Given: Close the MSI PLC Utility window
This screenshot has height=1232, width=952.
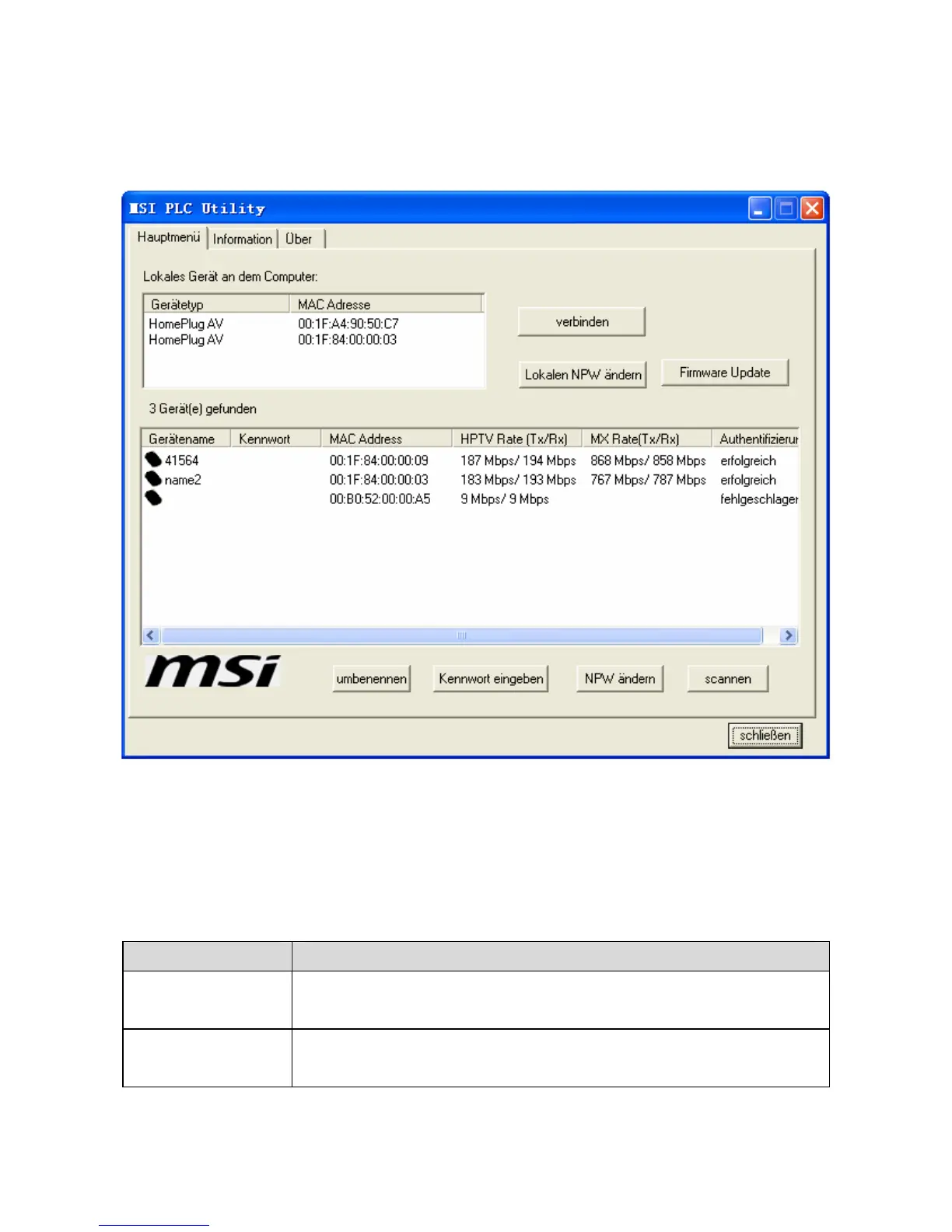Looking at the screenshot, I should tap(812, 208).
